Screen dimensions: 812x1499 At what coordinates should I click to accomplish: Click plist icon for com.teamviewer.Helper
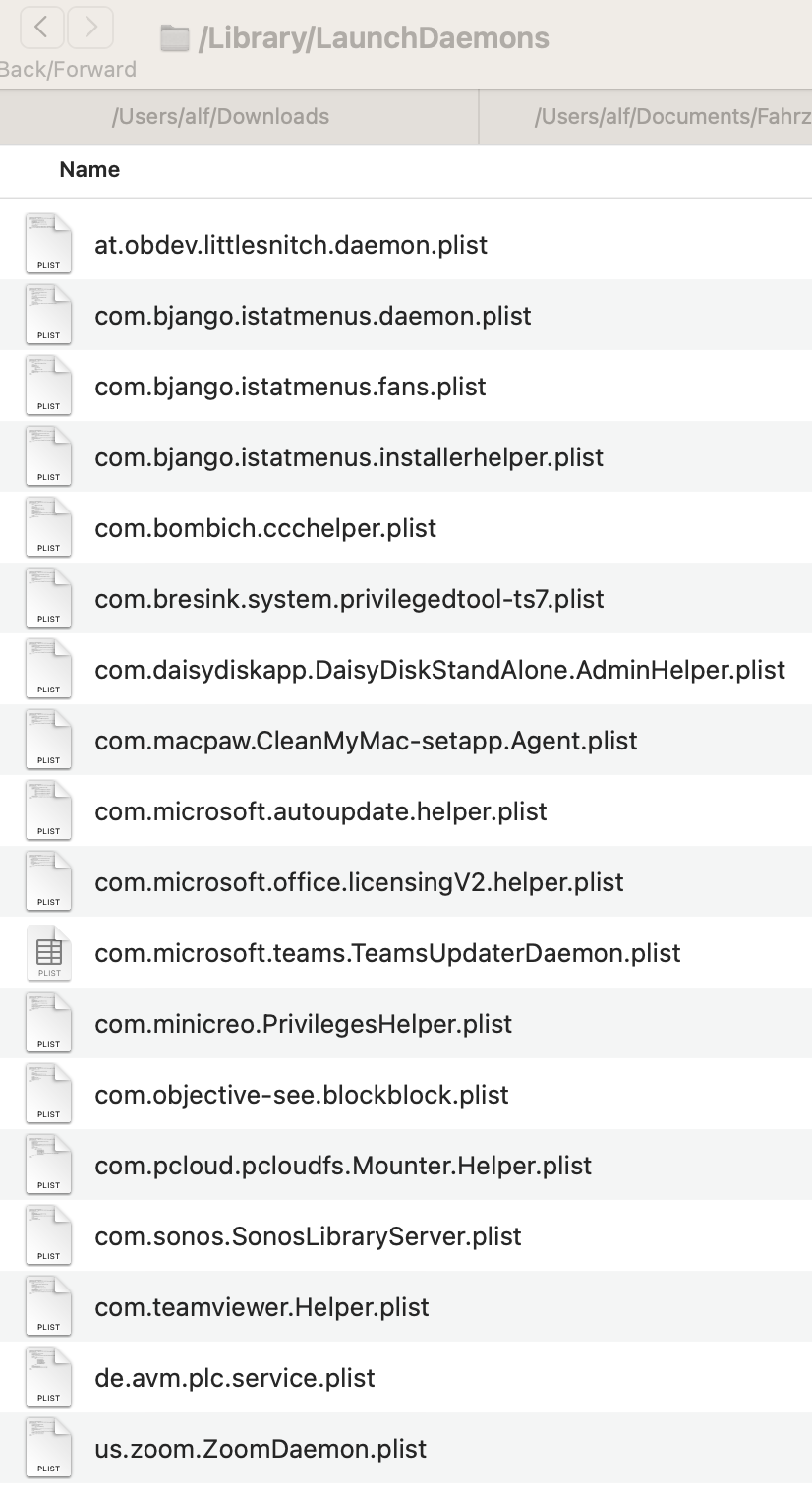(x=48, y=1306)
